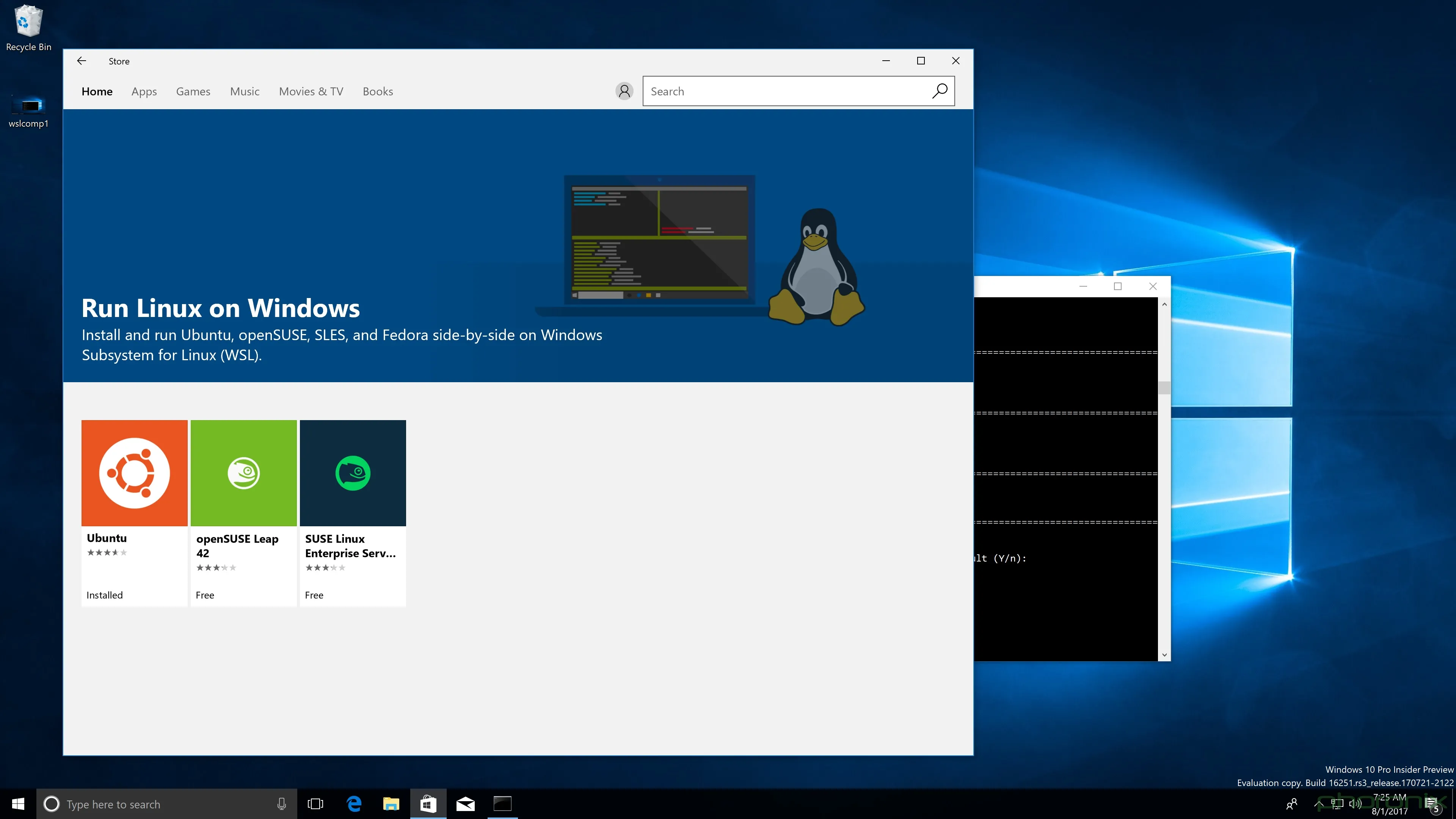
Task: Click the Task View taskbar button
Action: 315,804
